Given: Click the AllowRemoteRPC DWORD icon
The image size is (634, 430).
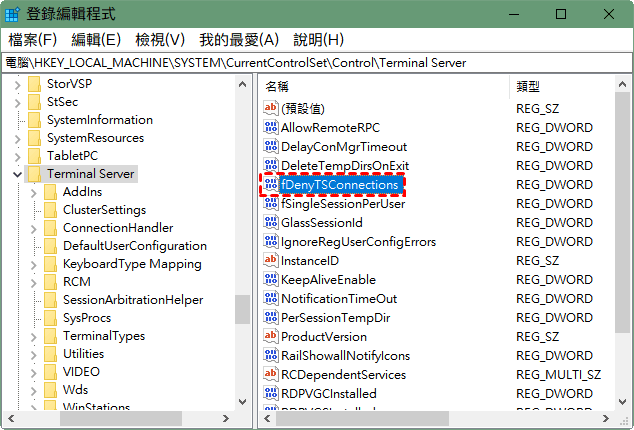Looking at the screenshot, I should click(270, 128).
